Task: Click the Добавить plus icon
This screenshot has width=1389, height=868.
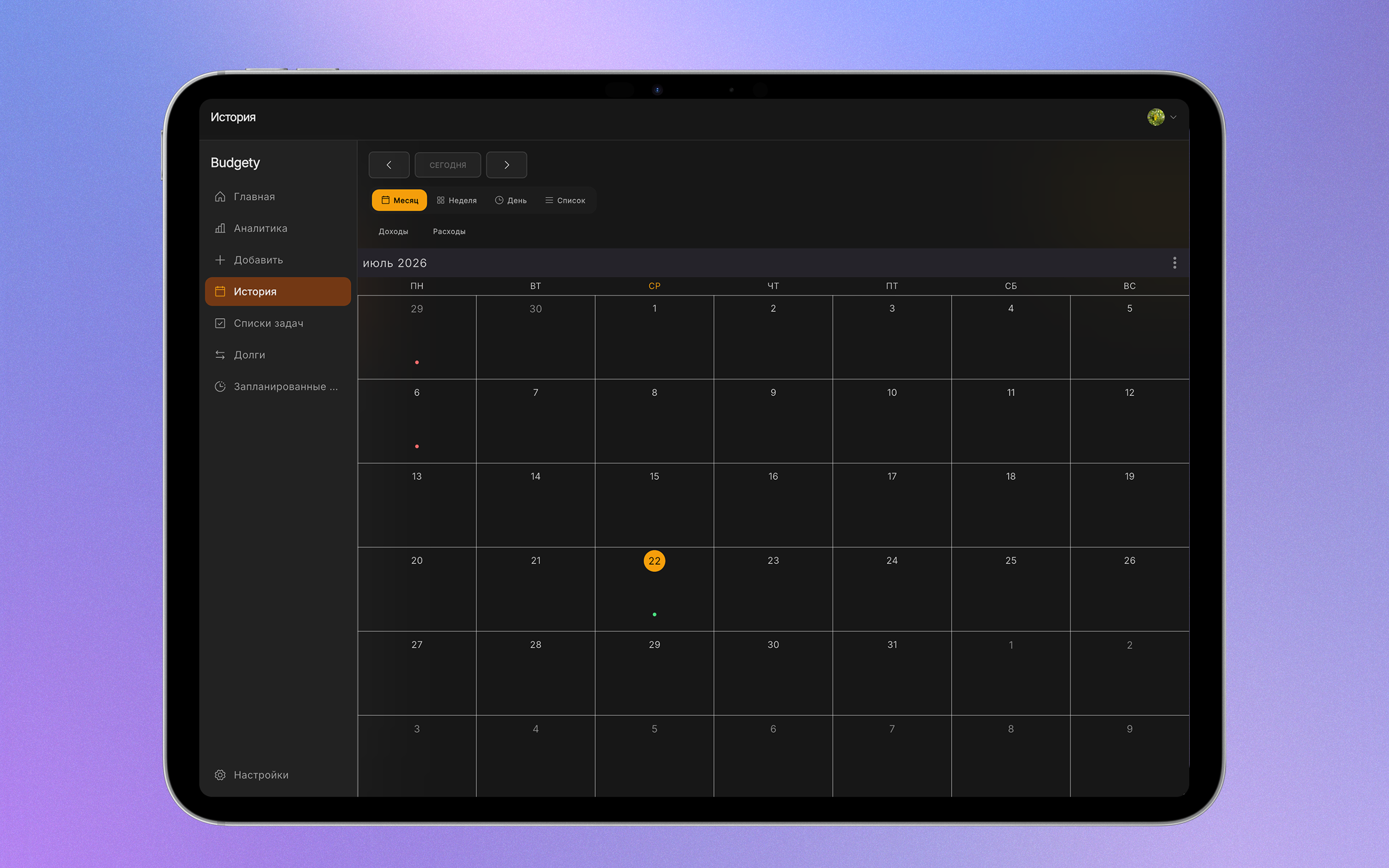Action: (x=220, y=259)
